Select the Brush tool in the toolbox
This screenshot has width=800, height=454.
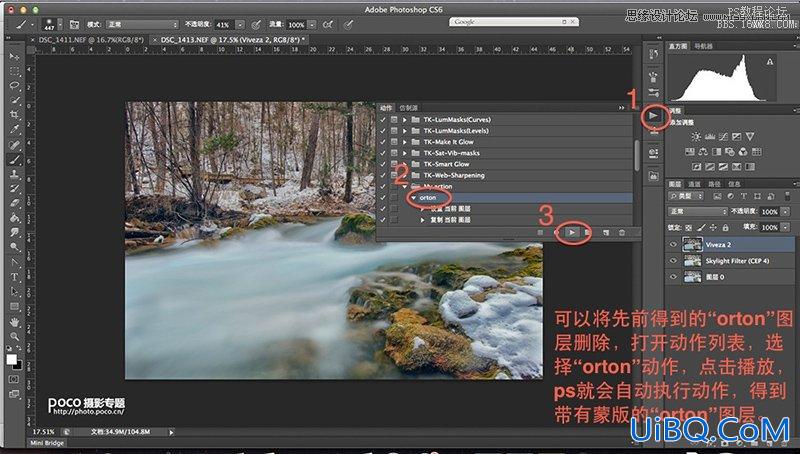coord(14,159)
